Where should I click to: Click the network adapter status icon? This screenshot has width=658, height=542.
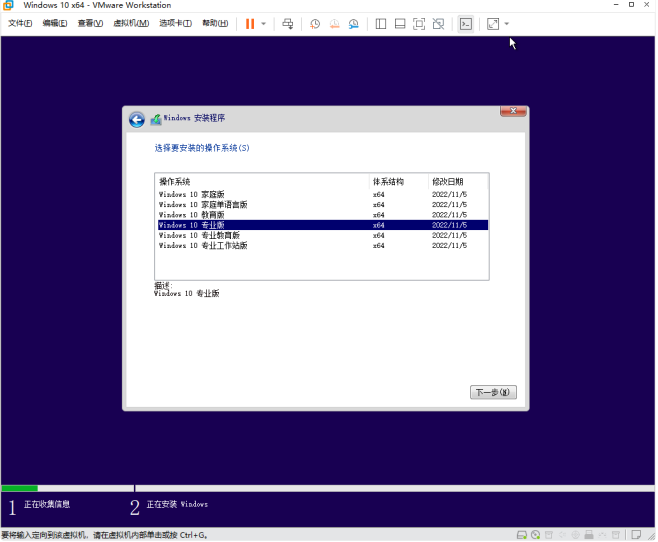tap(548, 535)
